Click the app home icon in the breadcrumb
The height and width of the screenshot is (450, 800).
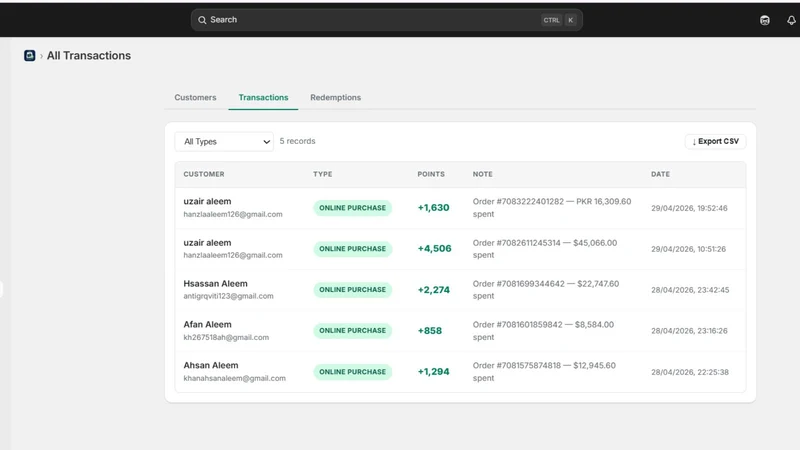[x=30, y=56]
